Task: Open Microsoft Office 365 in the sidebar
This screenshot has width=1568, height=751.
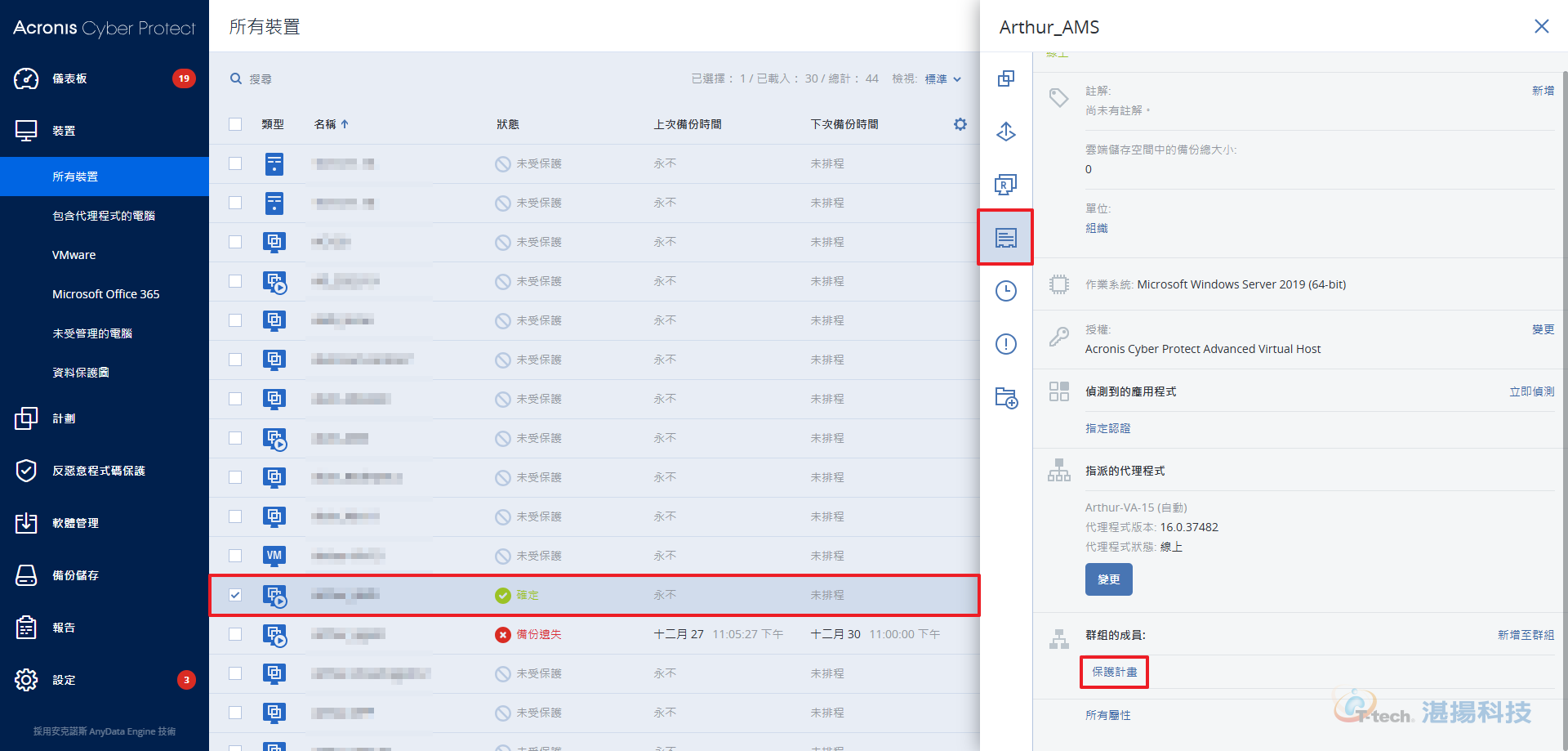Action: [105, 294]
